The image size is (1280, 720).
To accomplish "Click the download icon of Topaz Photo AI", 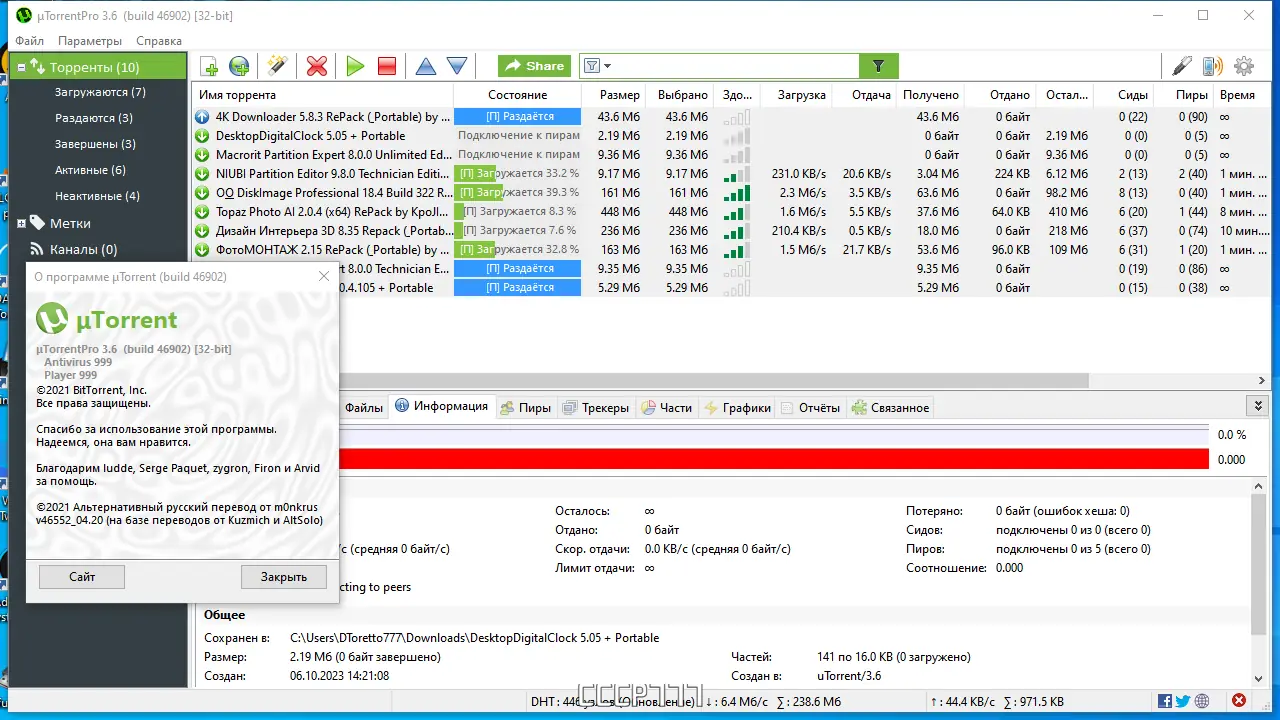I will [x=202, y=212].
